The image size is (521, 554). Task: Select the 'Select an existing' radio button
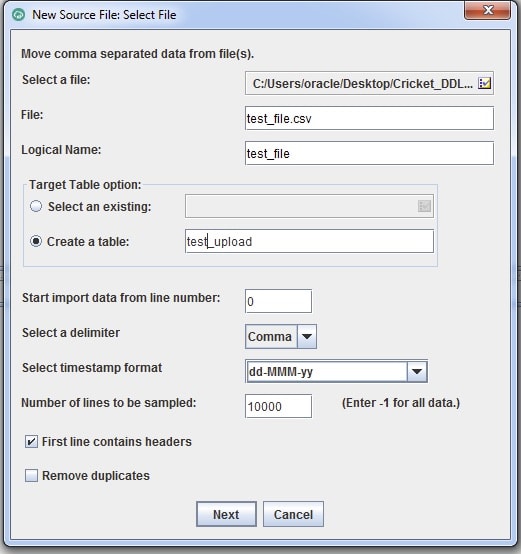point(36,206)
